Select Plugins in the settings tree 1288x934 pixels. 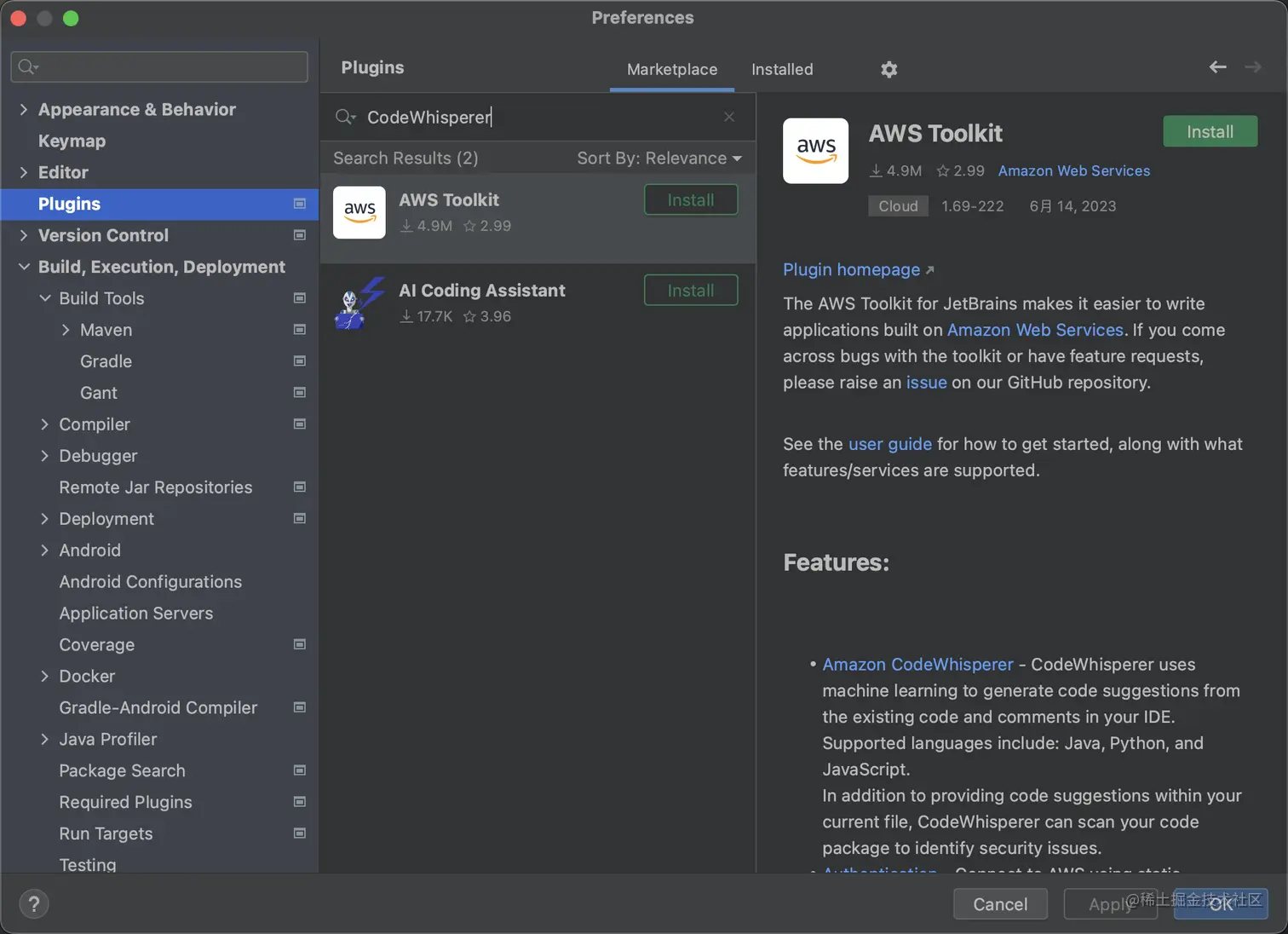159,205
